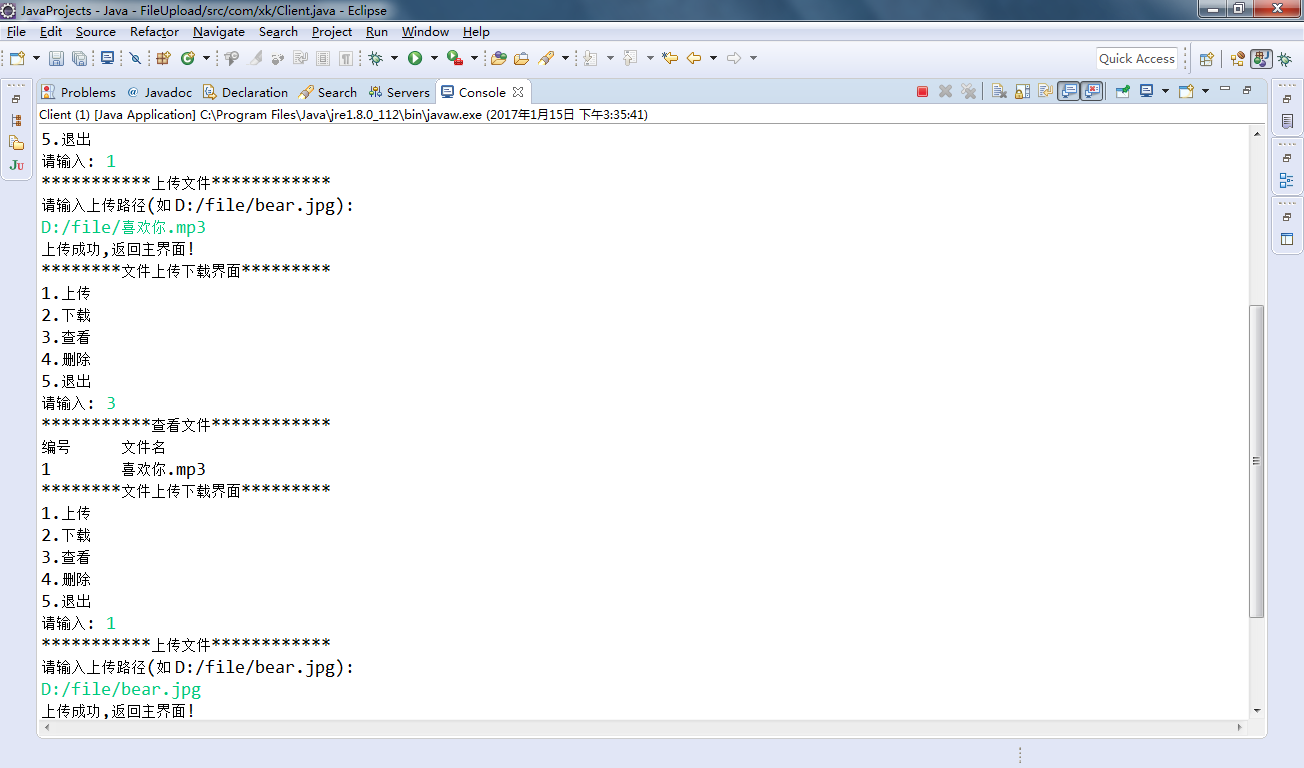Toggle Show Console When Standard Error Changes
This screenshot has width=1304, height=768.
pos(1091,91)
